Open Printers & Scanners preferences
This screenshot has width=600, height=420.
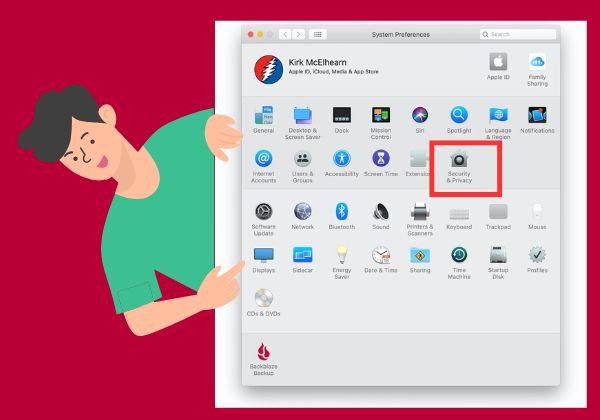(x=420, y=219)
